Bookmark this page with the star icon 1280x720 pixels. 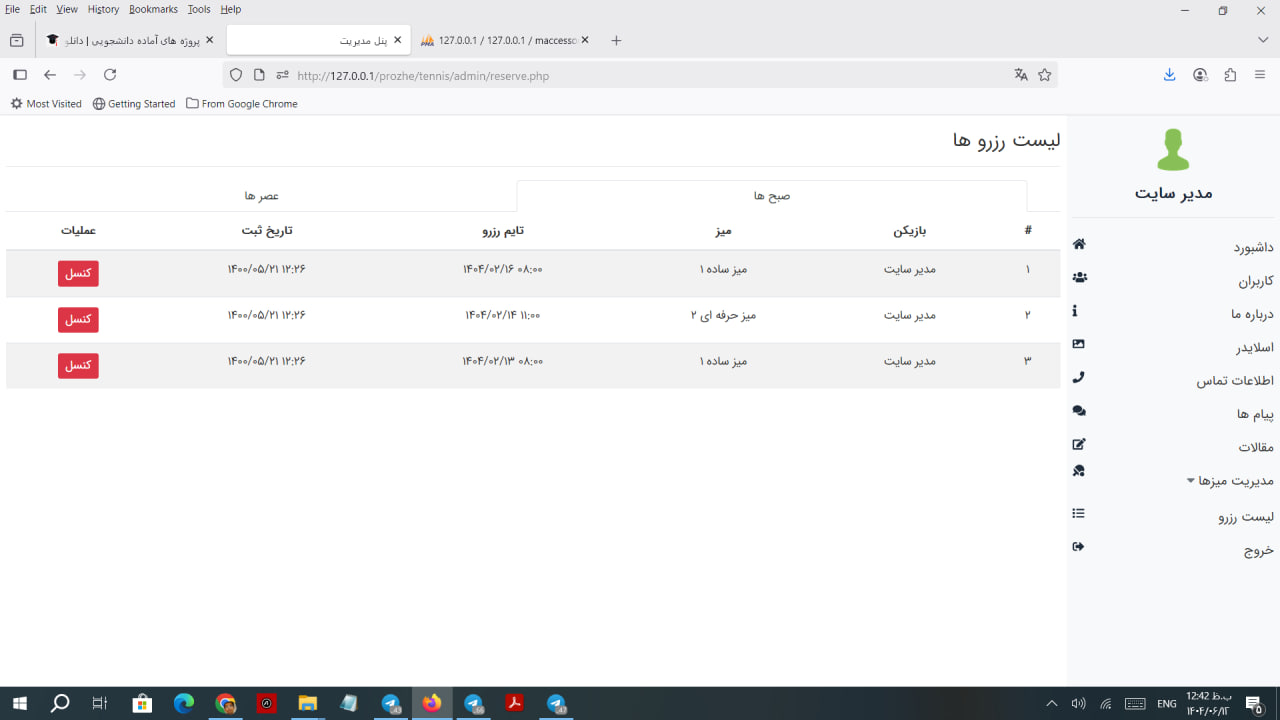click(1045, 75)
